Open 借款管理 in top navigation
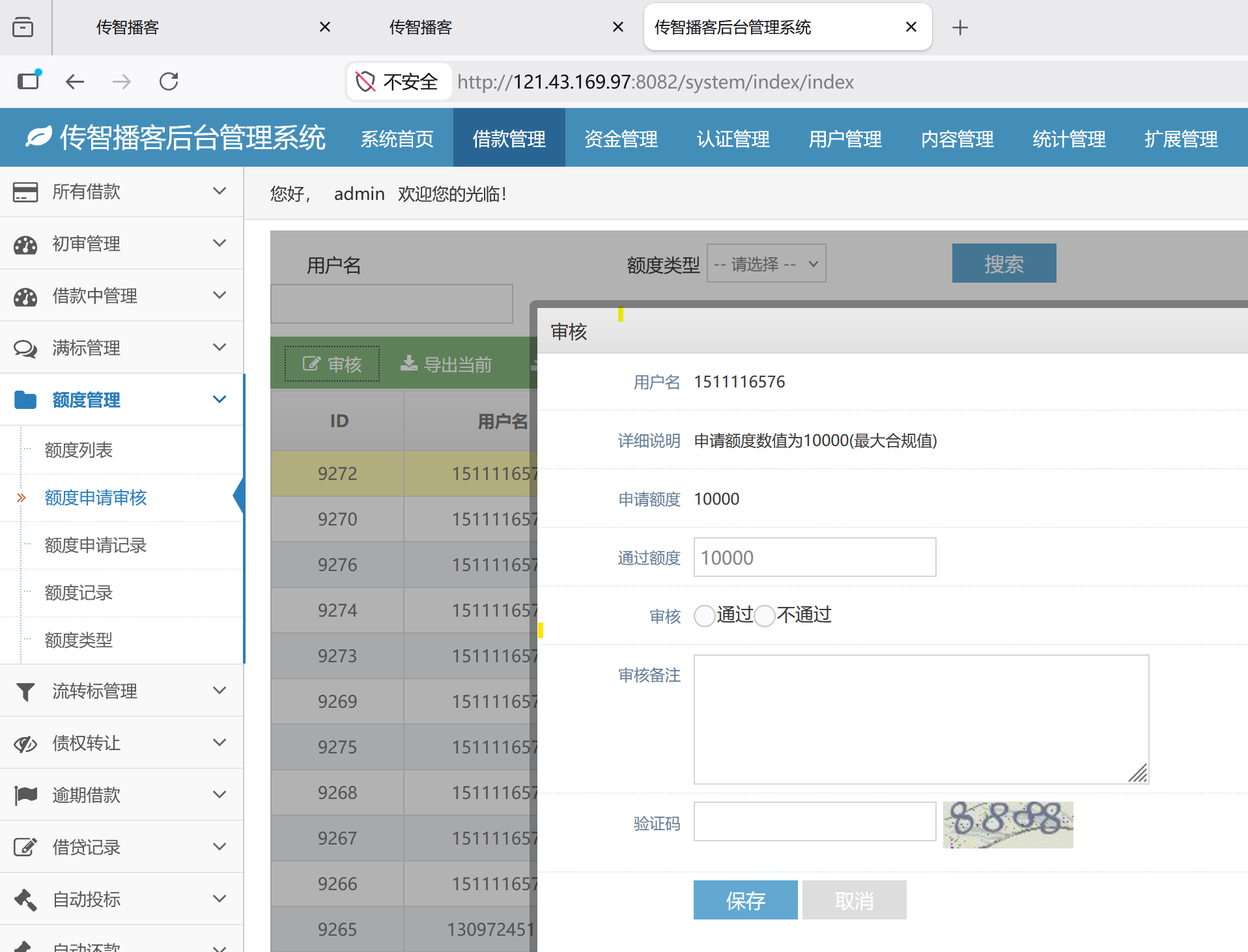Viewport: 1248px width, 952px height. [509, 139]
